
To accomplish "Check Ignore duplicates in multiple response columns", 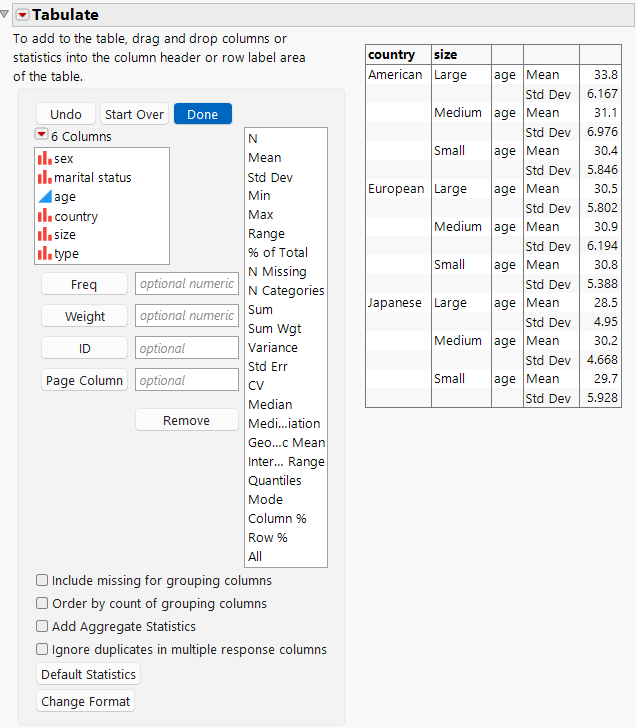I will click(42, 649).
